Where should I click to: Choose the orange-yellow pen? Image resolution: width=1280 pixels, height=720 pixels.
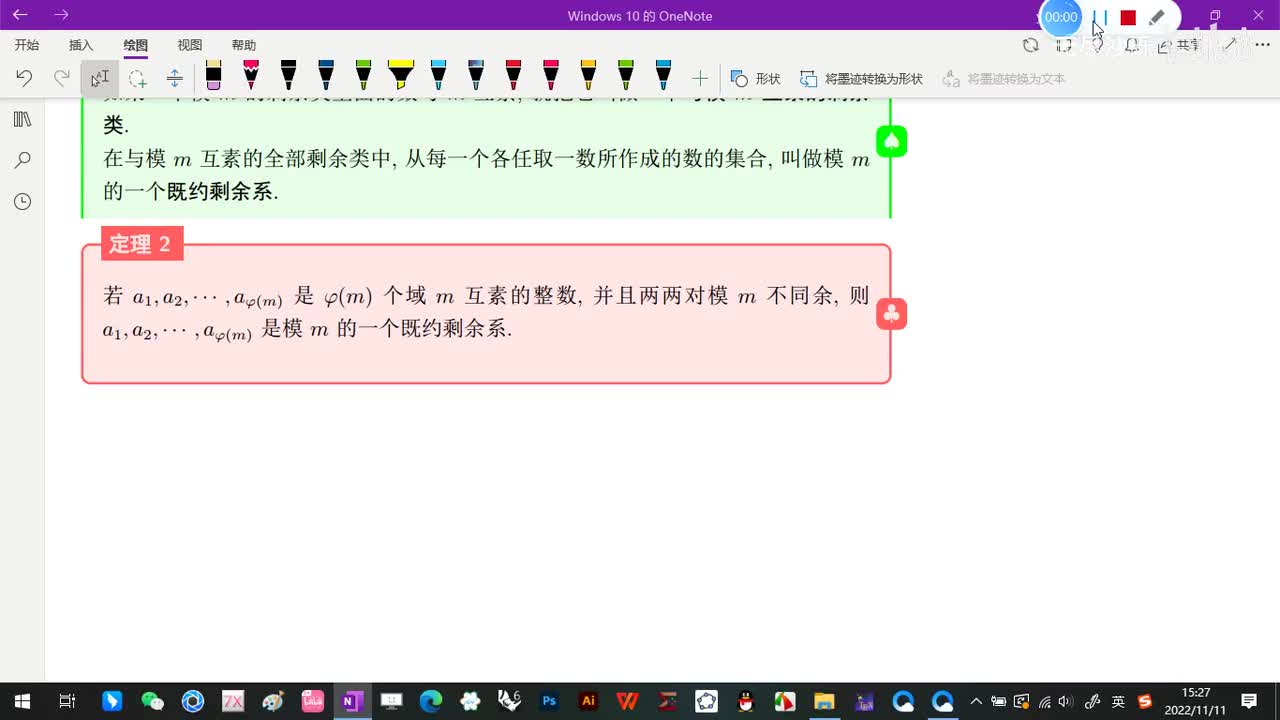pyautogui.click(x=588, y=77)
